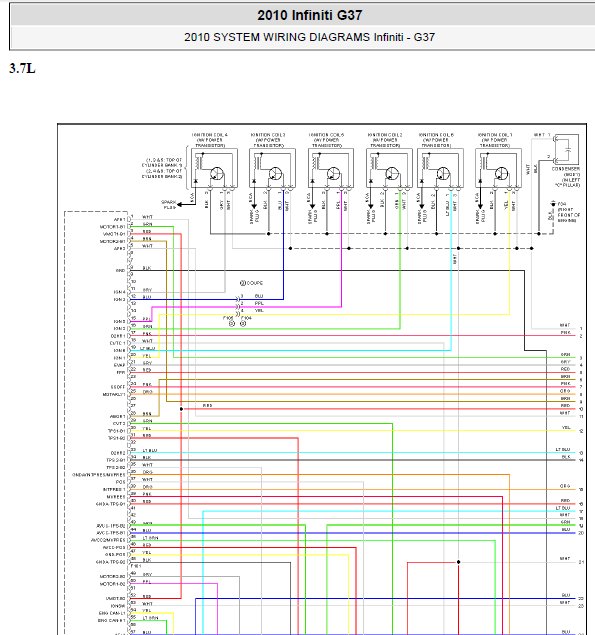Click the Condenser component label
The height and width of the screenshot is (635, 595).
point(566,177)
